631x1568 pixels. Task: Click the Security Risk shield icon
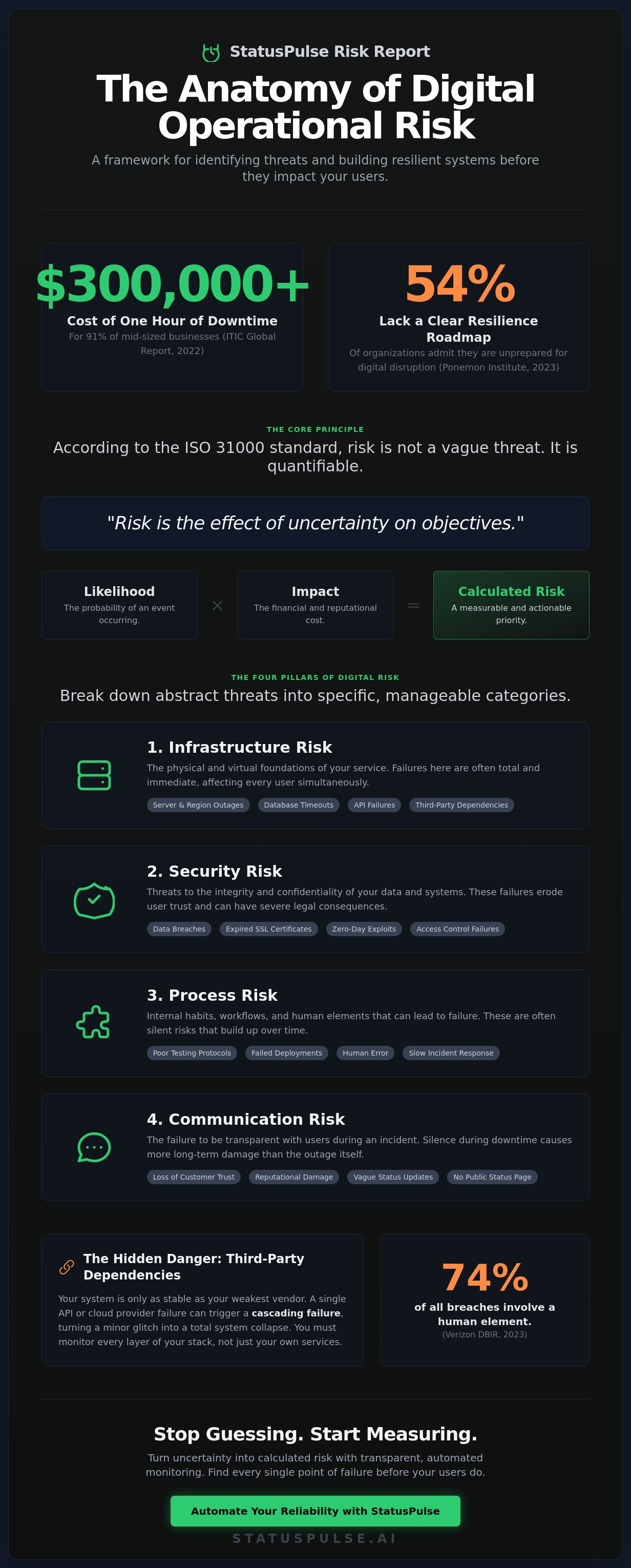[x=94, y=900]
